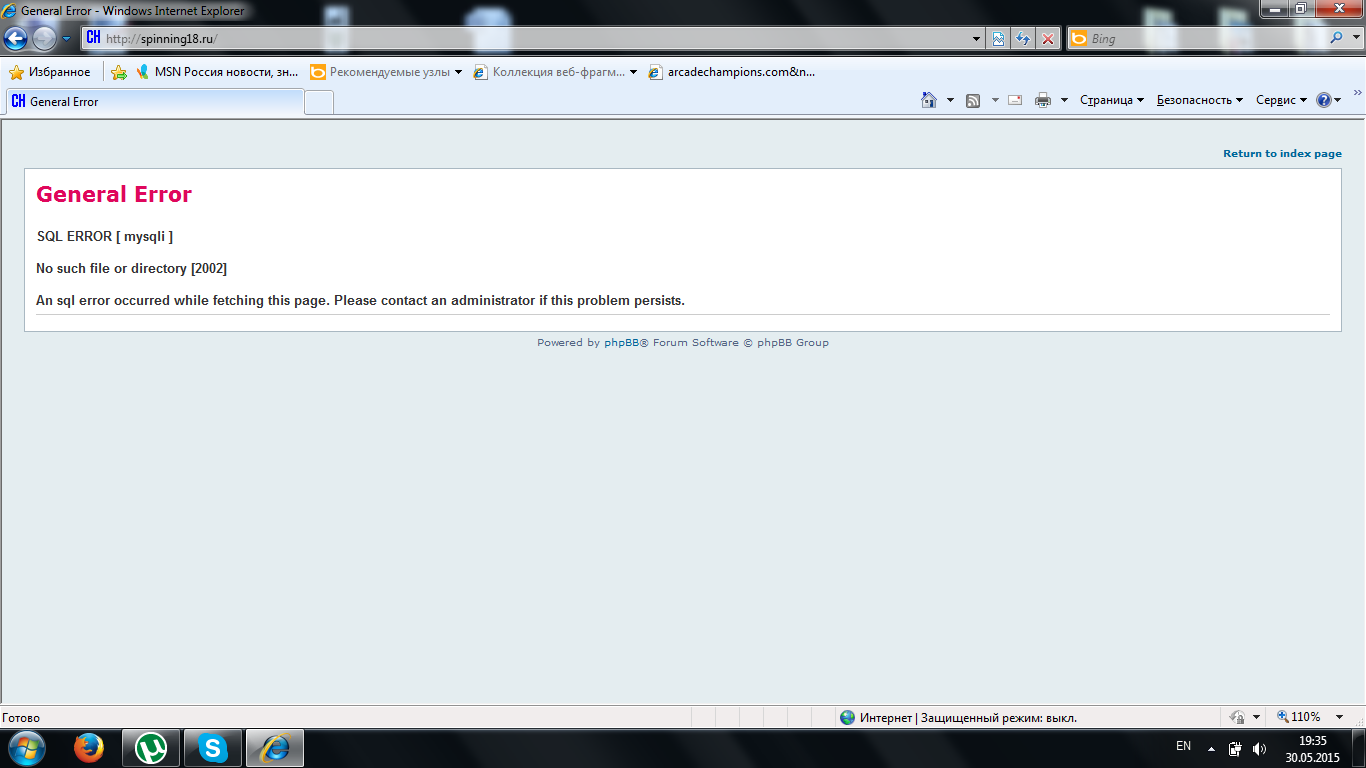
Task: Follow the phpBB link in footer
Action: tap(621, 343)
